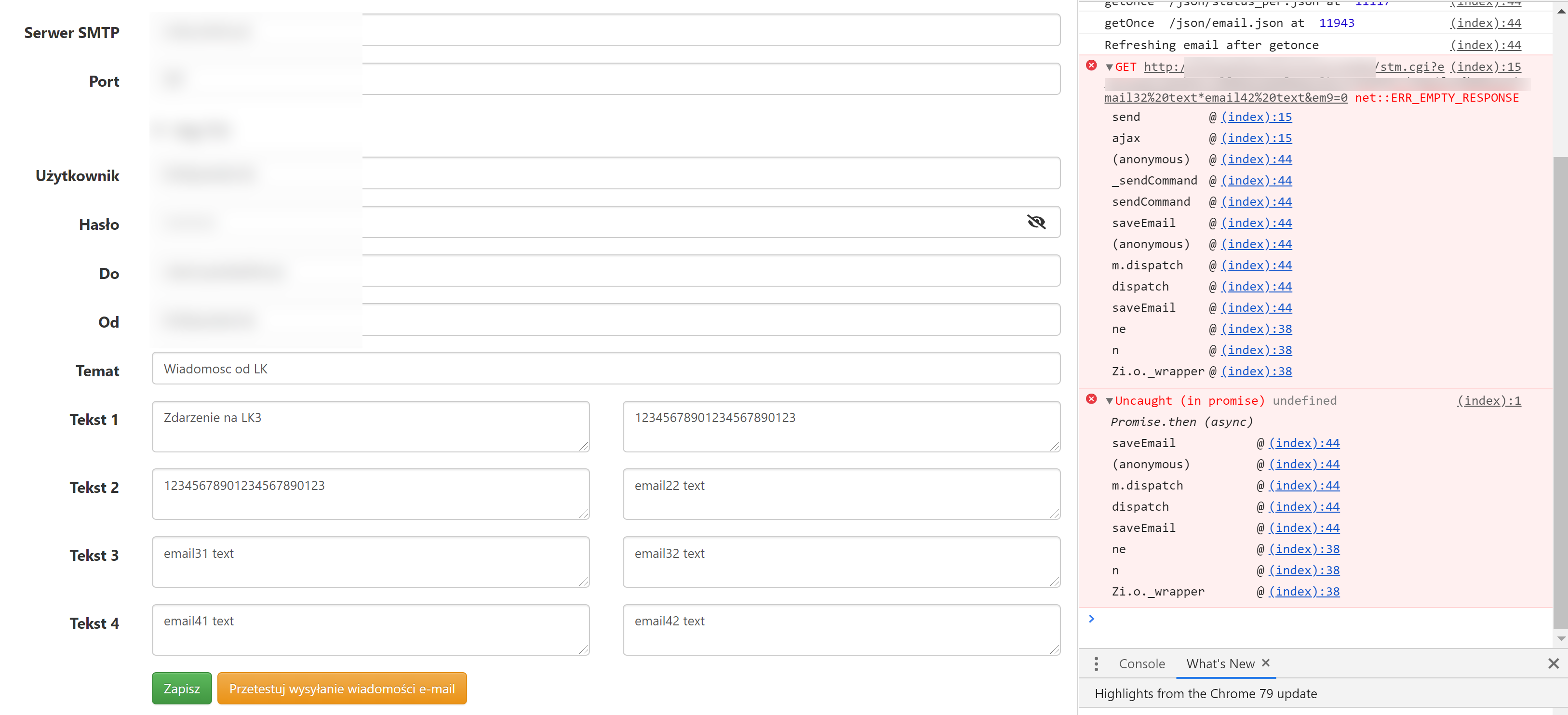Toggle password visibility eye icon

1036,222
